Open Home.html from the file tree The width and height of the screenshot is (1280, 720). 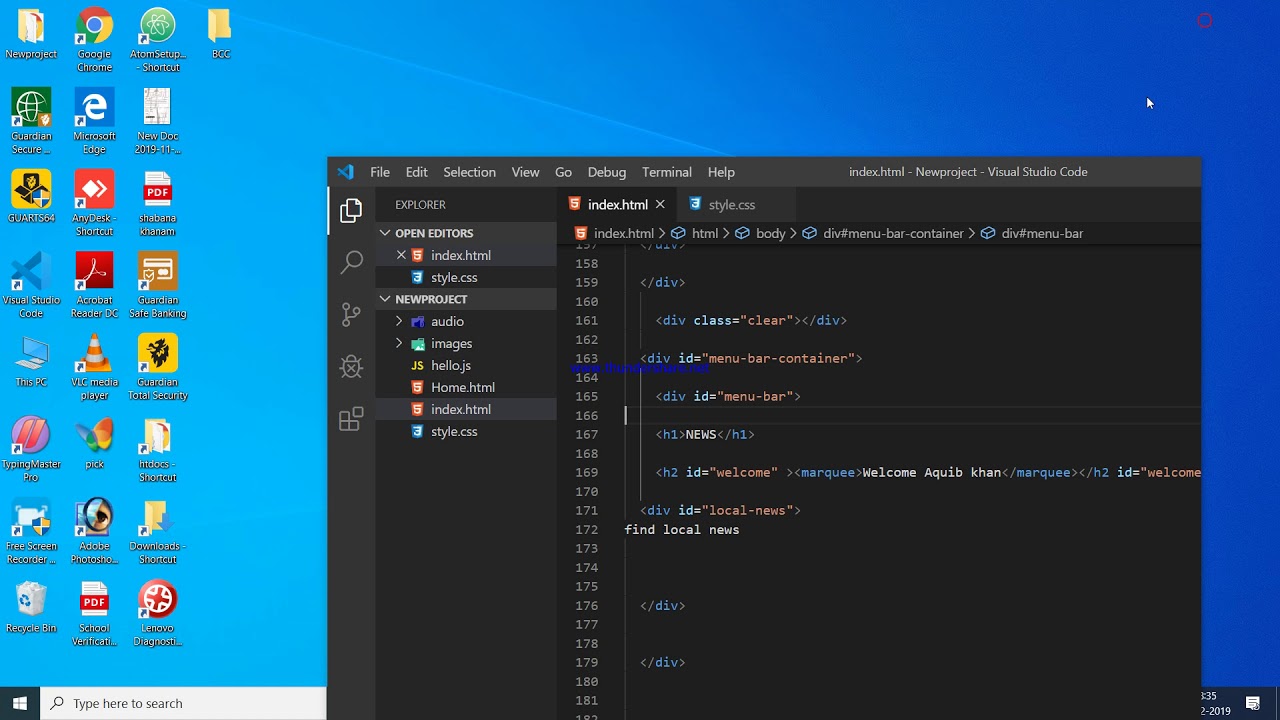tap(463, 387)
